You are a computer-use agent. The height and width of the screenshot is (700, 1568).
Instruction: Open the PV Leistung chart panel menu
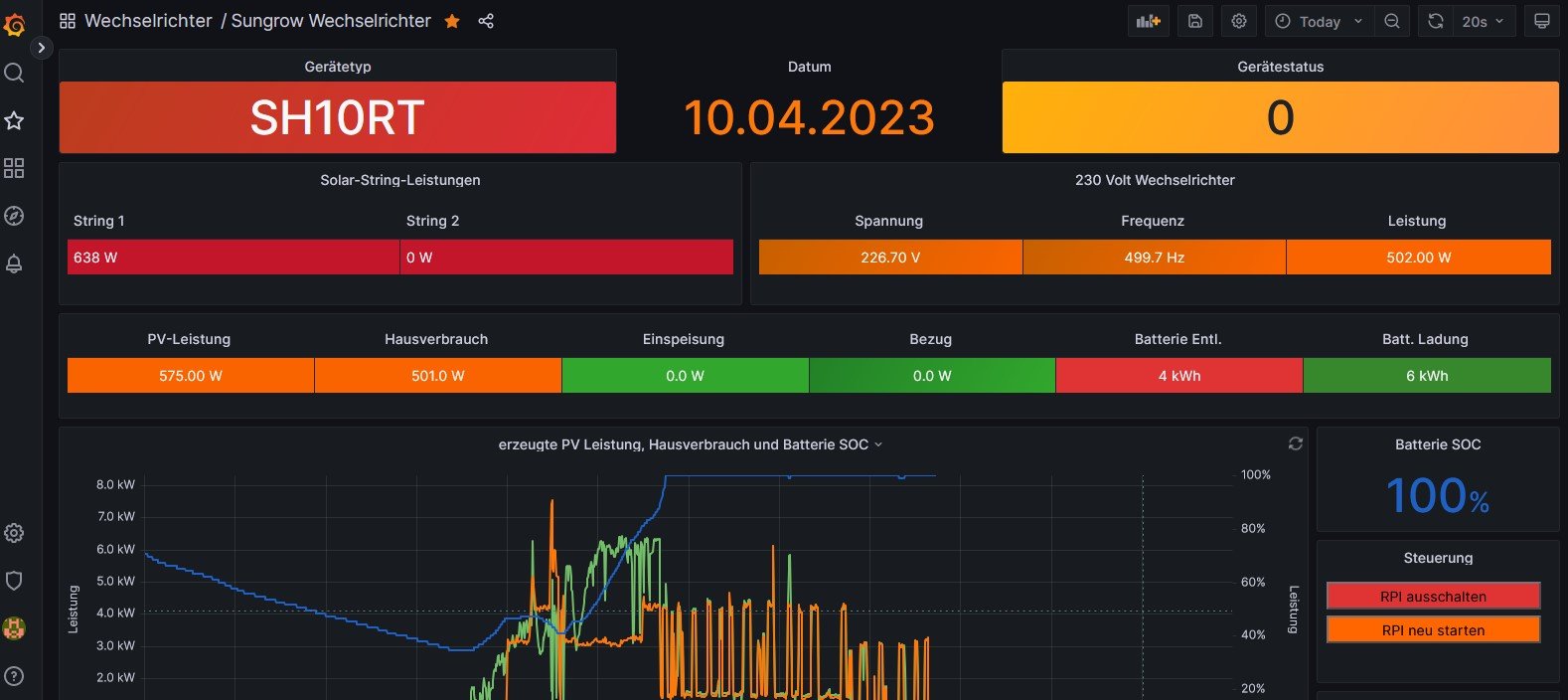pyautogui.click(x=690, y=444)
